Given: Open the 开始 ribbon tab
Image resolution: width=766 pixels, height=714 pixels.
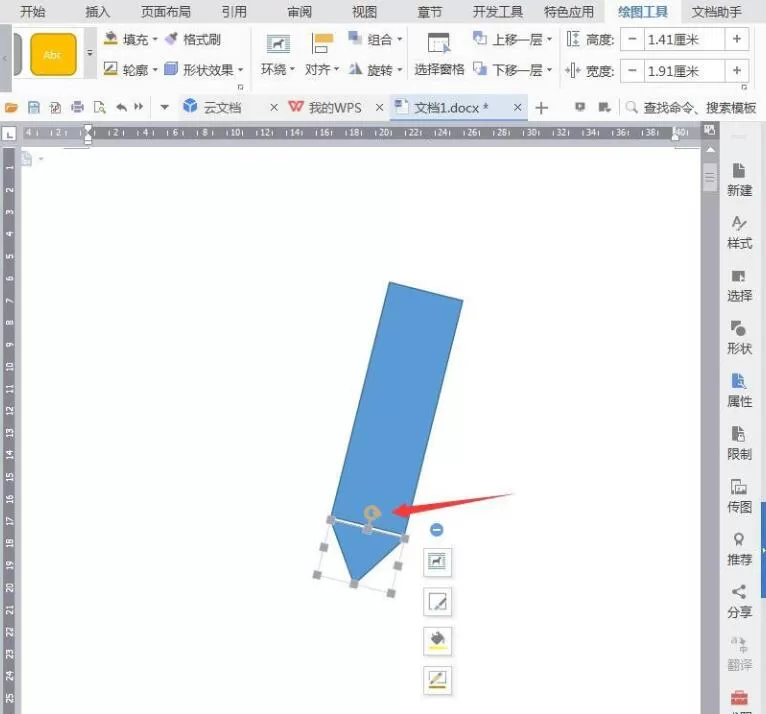Looking at the screenshot, I should click(x=33, y=11).
